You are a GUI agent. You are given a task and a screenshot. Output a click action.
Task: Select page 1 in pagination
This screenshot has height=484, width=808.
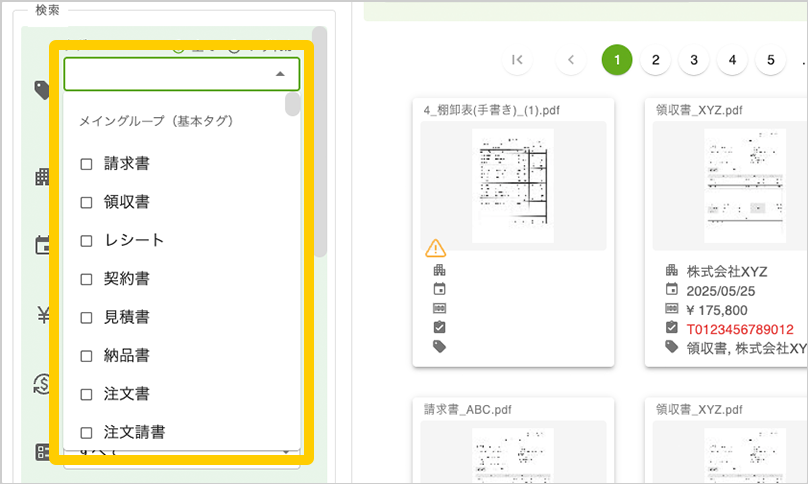click(617, 60)
